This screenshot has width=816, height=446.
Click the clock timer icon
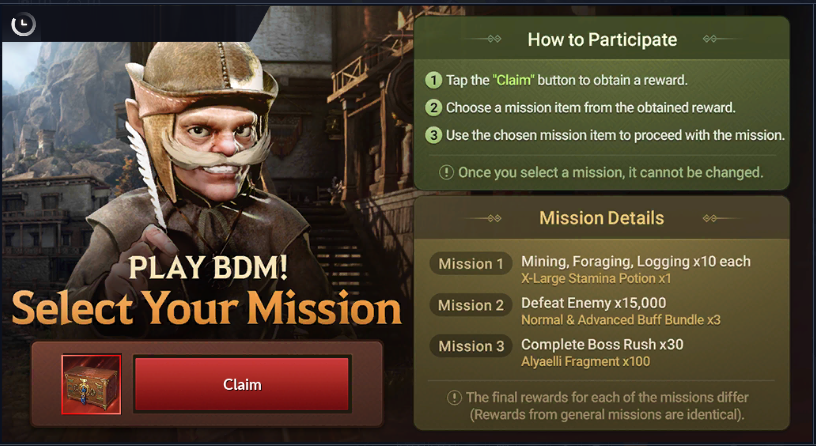coord(23,24)
